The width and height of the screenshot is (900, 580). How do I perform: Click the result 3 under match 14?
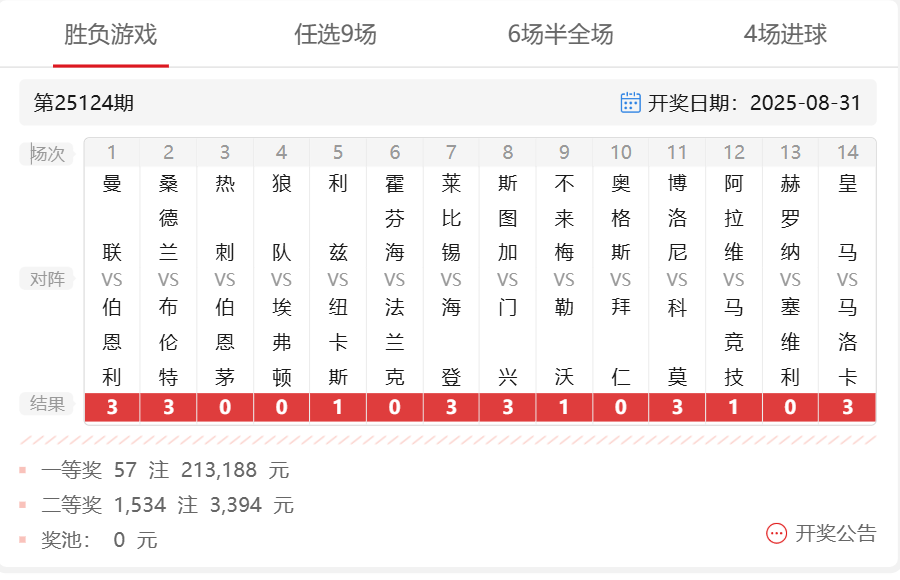847,407
